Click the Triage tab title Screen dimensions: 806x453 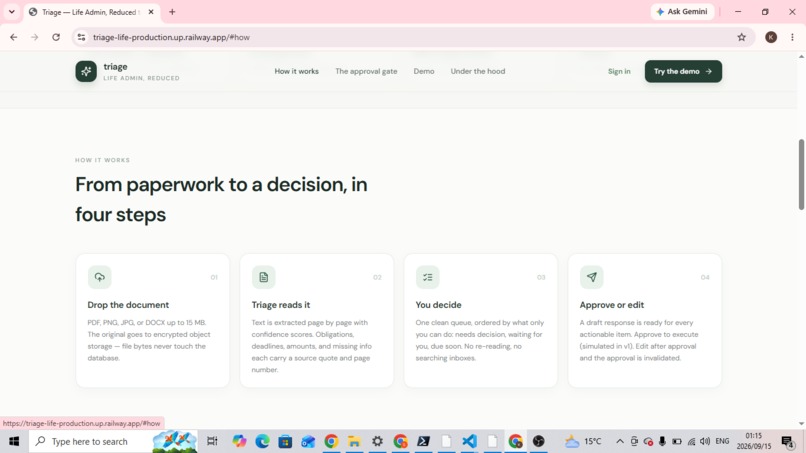pos(89,12)
